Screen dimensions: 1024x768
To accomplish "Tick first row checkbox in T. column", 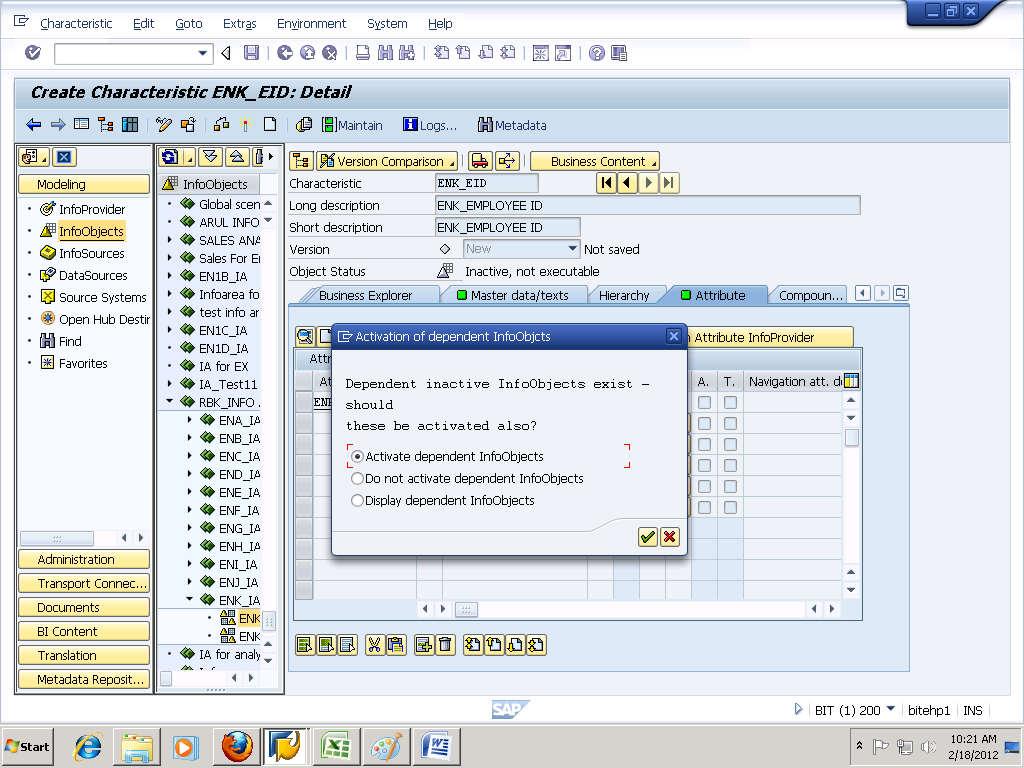I will tap(730, 403).
